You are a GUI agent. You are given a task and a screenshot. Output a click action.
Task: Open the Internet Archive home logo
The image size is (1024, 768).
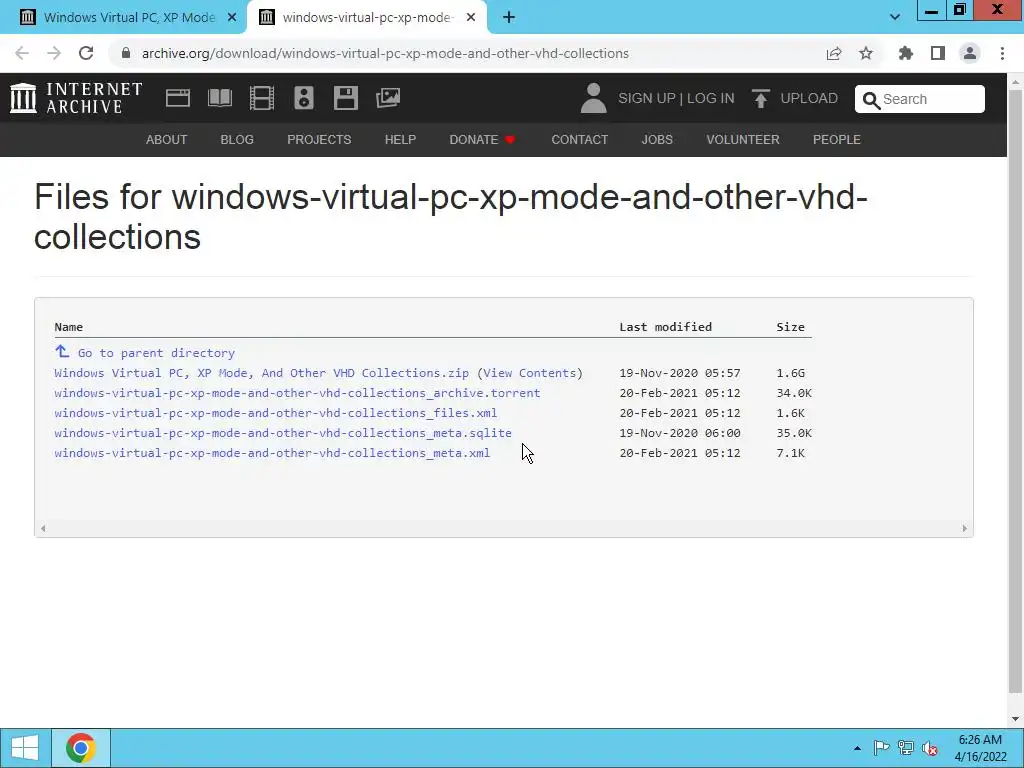76,98
